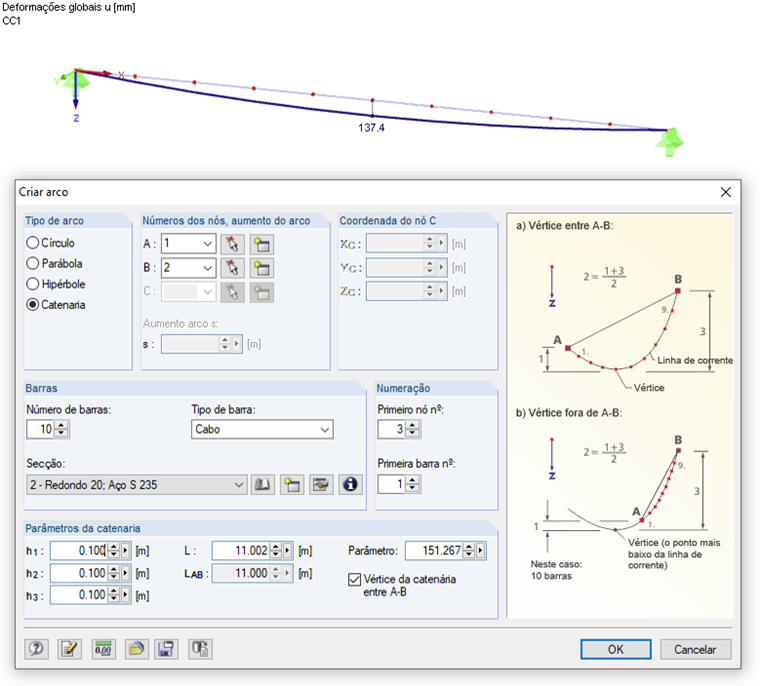
Task: Create new node for B icon
Action: pos(262,268)
